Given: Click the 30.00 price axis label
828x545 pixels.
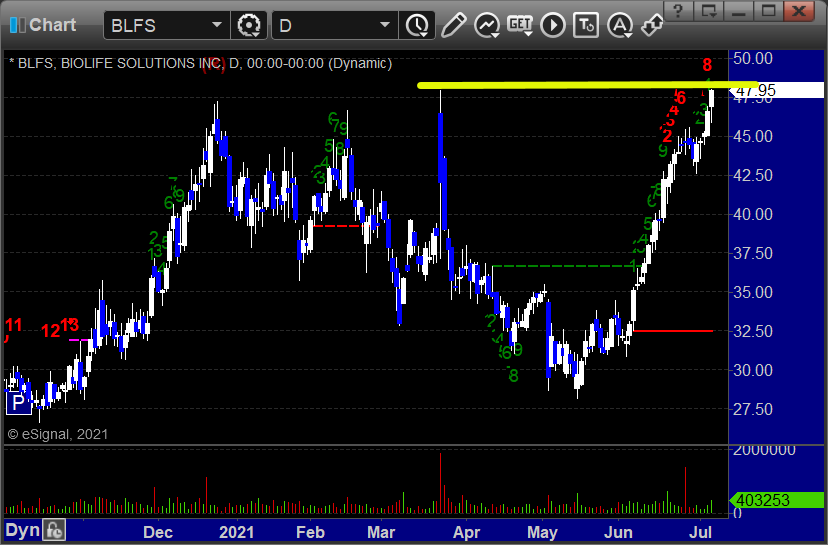Looking at the screenshot, I should click(753, 370).
